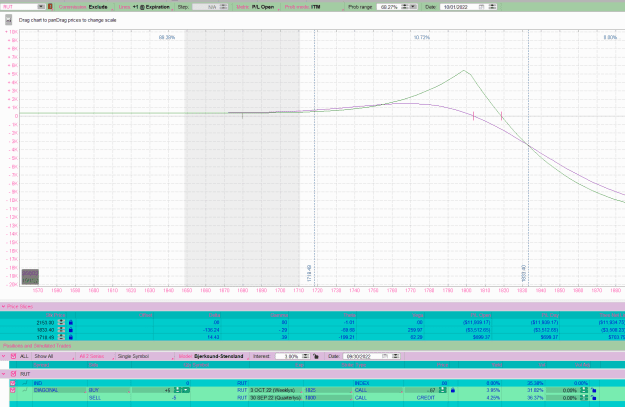The width and height of the screenshot is (625, 407).
Task: Adjust the top Date stepper arrows
Action: tap(492, 7)
